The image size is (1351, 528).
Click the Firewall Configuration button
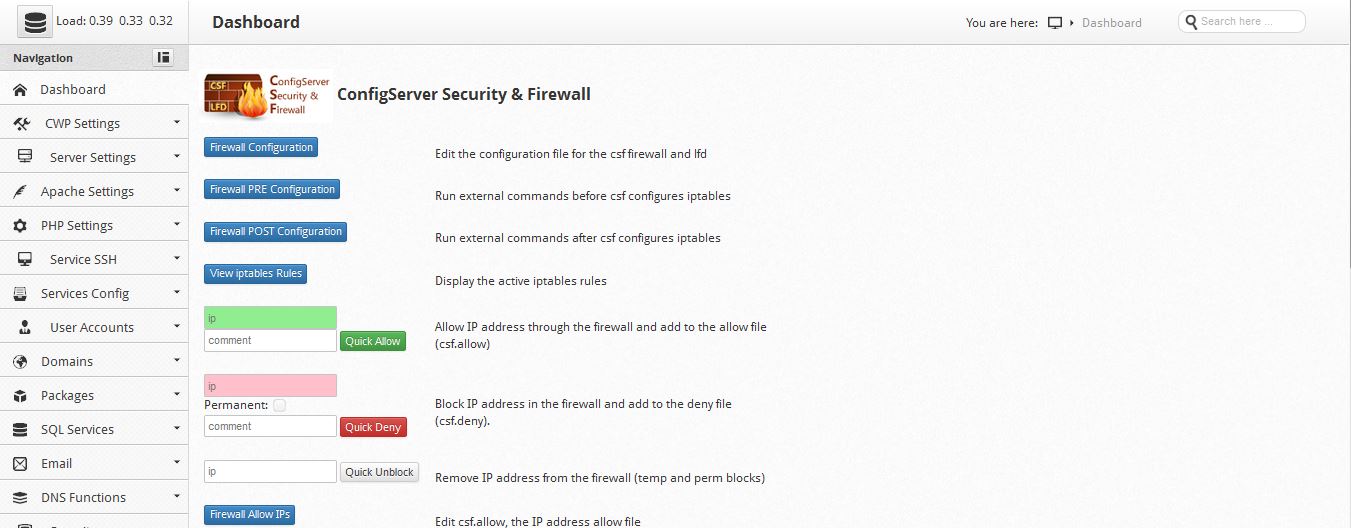[x=260, y=148]
